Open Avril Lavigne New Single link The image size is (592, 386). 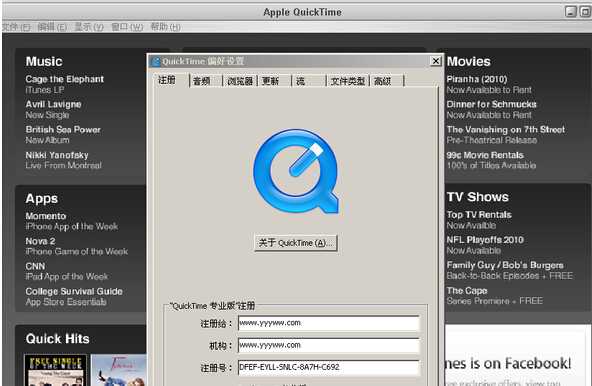click(x=53, y=110)
